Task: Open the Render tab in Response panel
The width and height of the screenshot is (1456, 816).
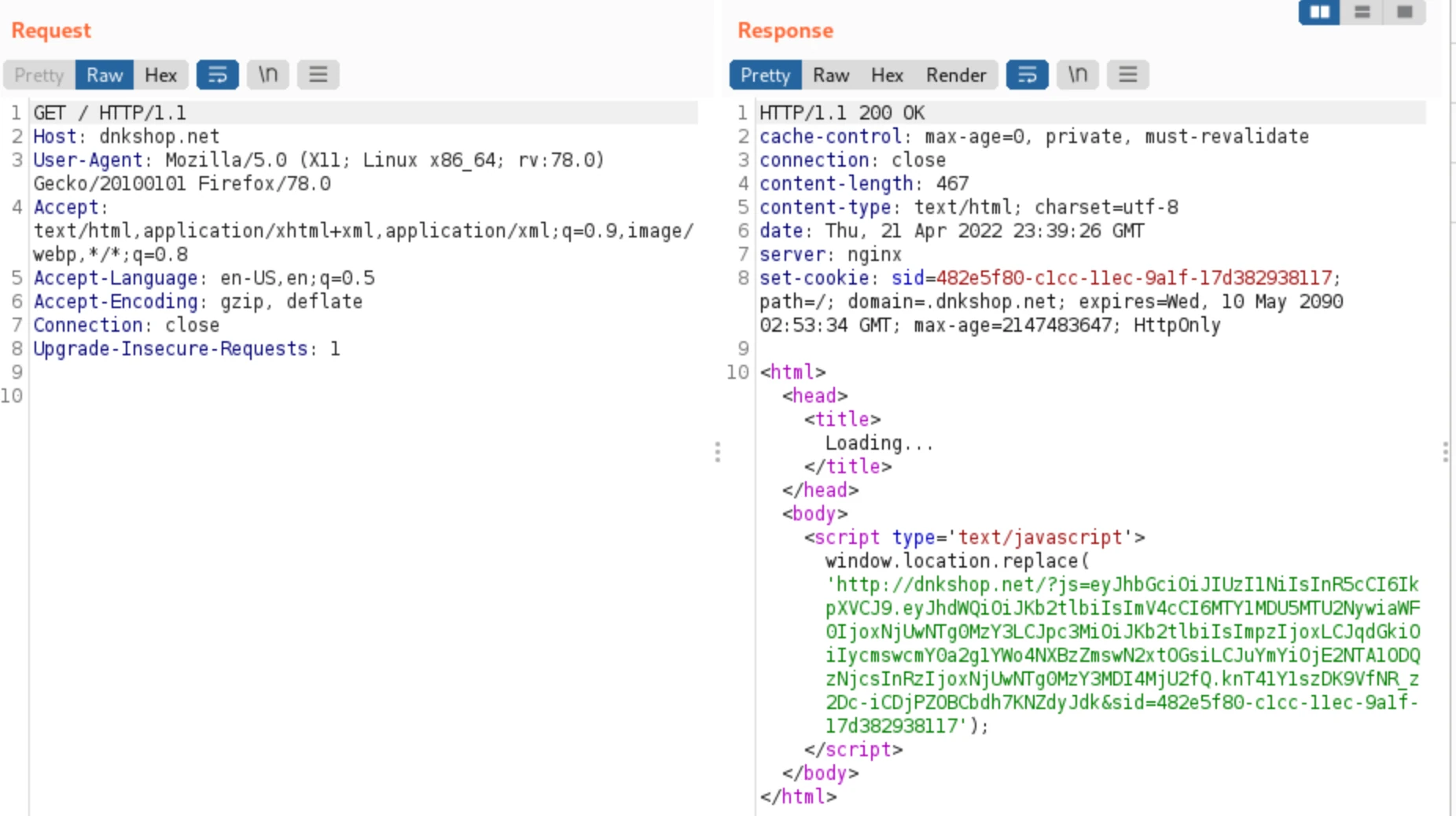Action: tap(956, 75)
